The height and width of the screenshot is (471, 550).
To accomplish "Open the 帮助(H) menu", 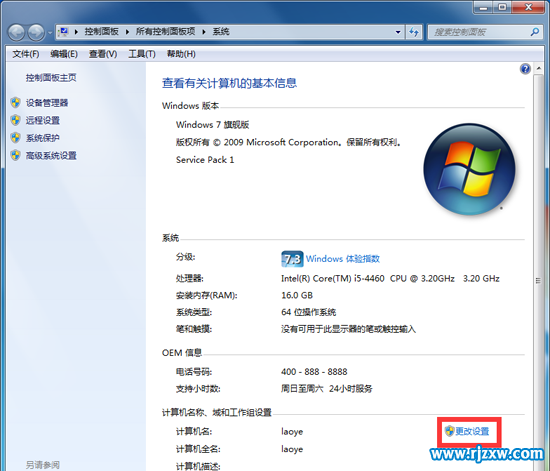I will 181,54.
